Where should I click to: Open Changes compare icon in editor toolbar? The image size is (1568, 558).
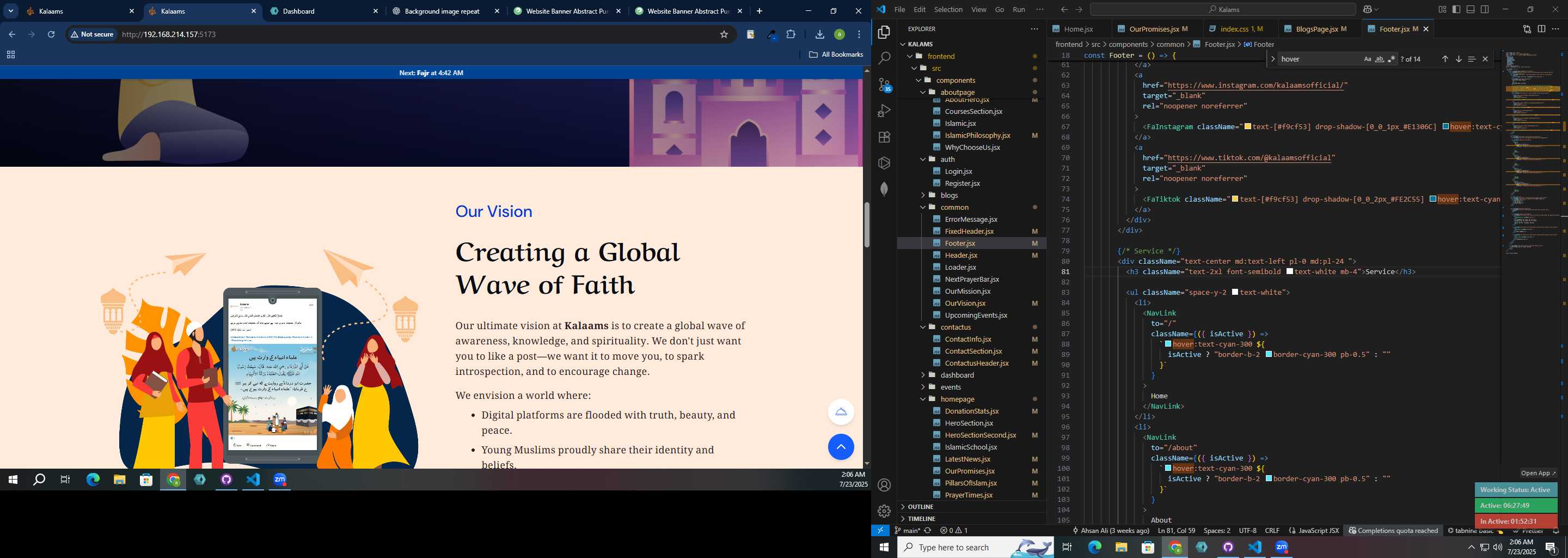(x=1527, y=29)
